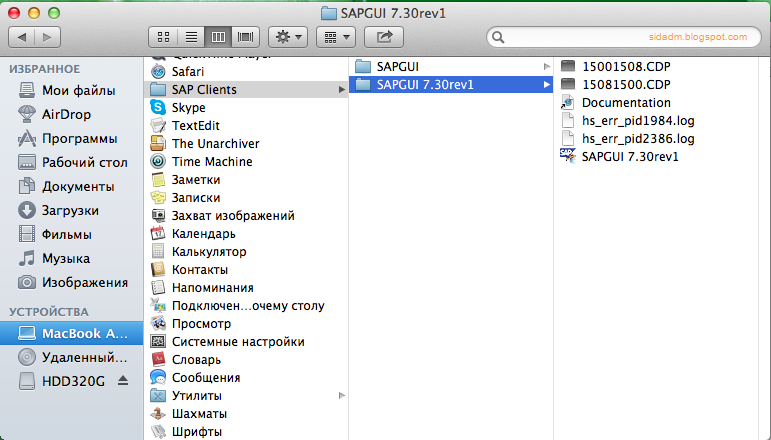Select the SAP Clients folder
This screenshot has height=440, width=771.
pyautogui.click(x=246, y=89)
